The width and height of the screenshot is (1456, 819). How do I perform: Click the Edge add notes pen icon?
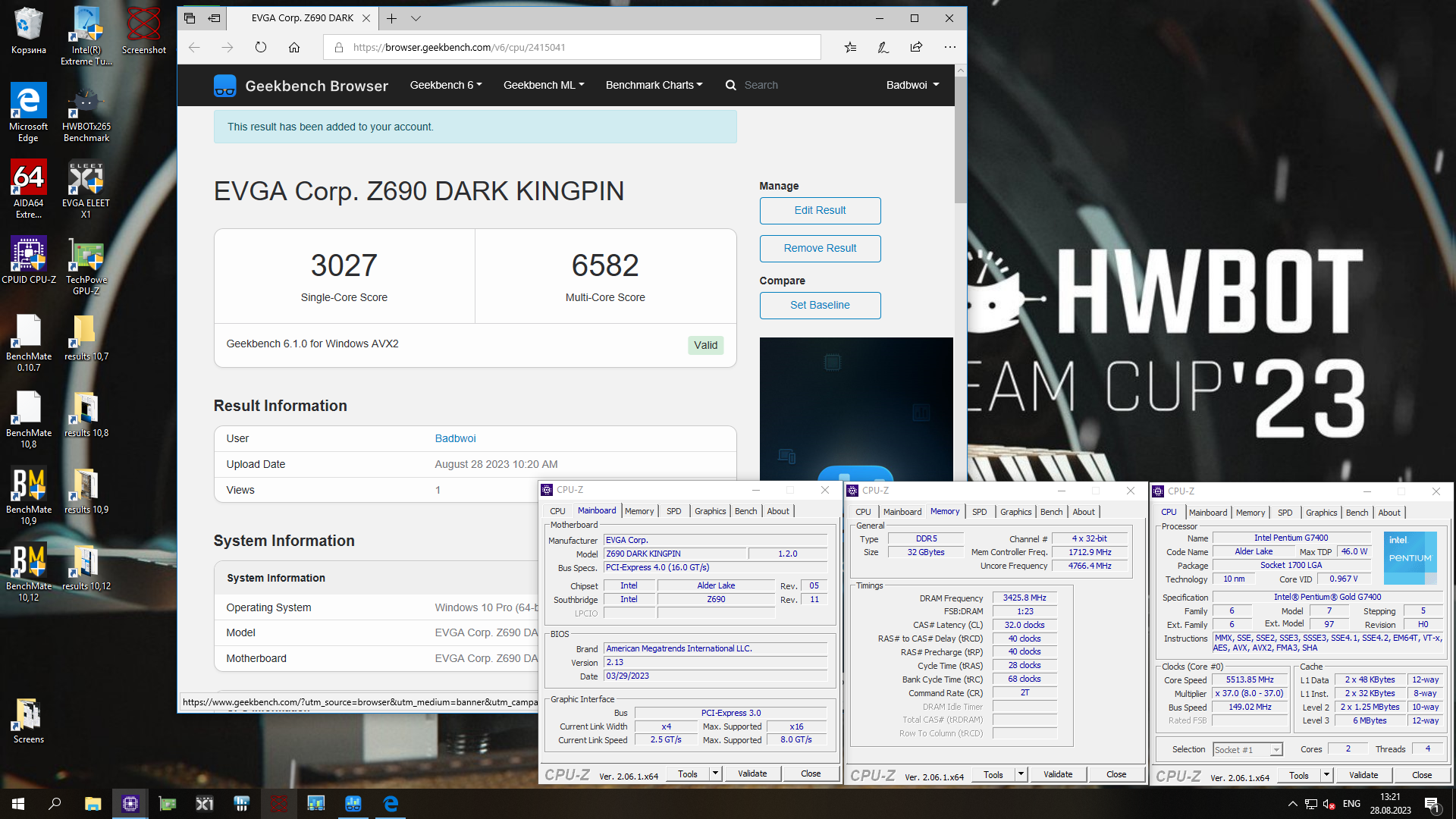(883, 47)
